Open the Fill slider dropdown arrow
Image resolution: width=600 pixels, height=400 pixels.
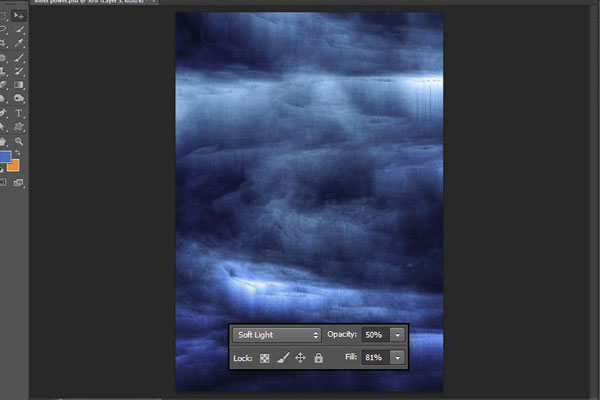point(398,358)
